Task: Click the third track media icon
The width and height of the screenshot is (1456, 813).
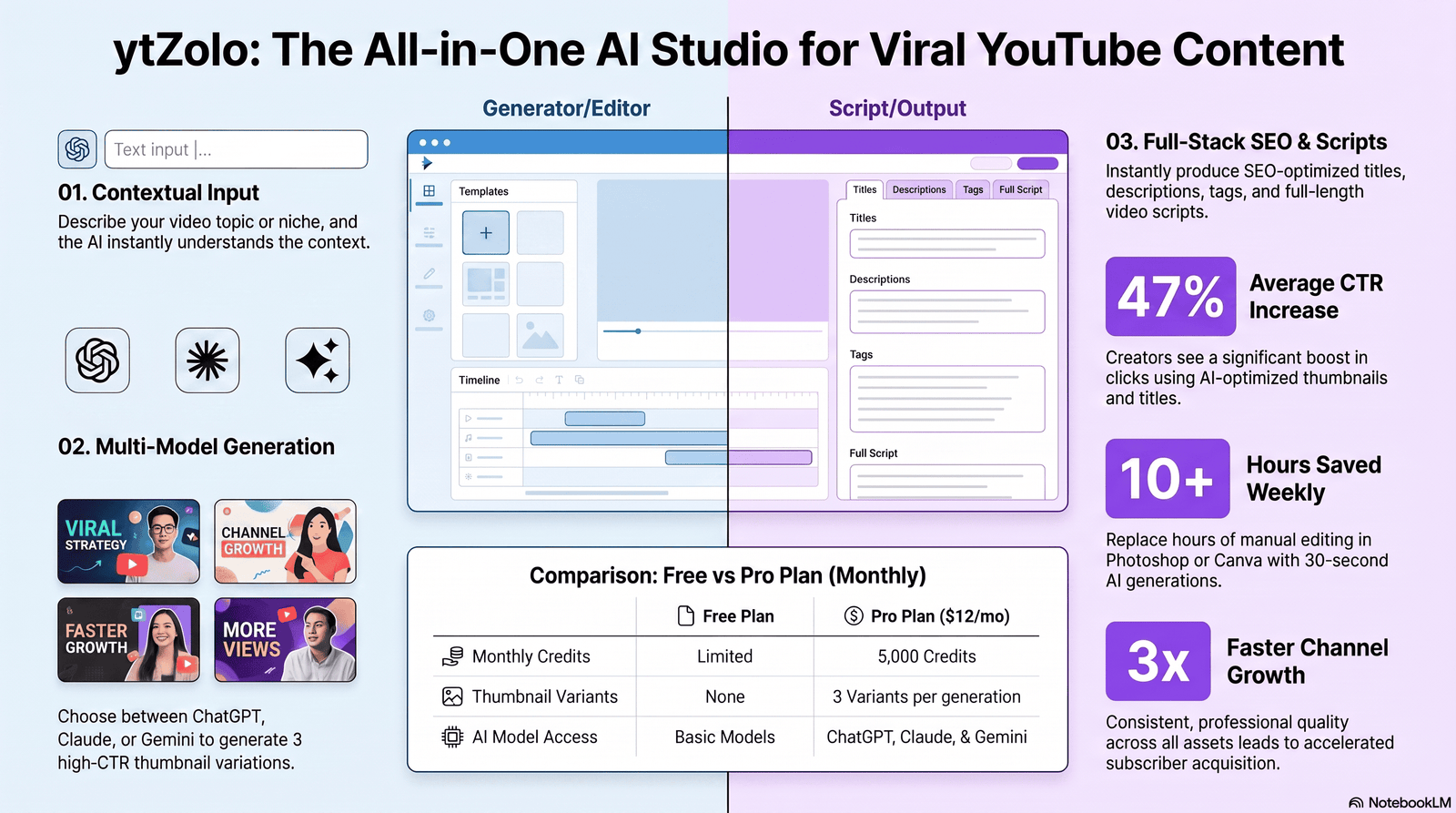Action: (x=469, y=457)
